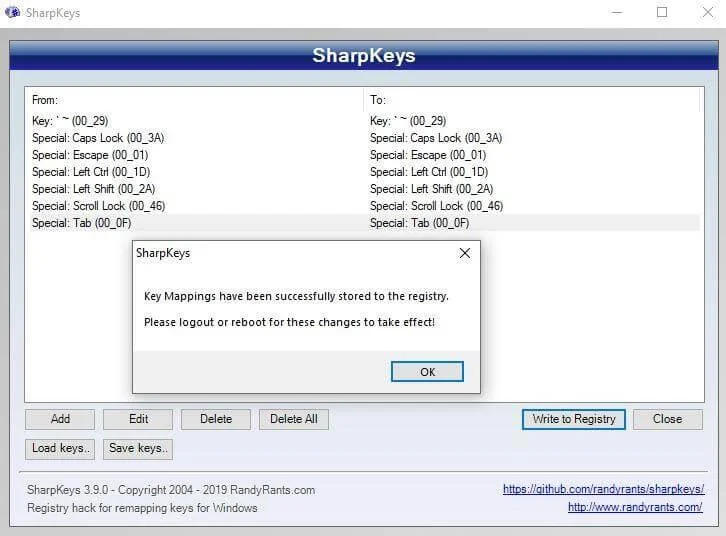Screen dimensions: 726x536
Task: Click the Delete All button
Action: click(x=294, y=419)
